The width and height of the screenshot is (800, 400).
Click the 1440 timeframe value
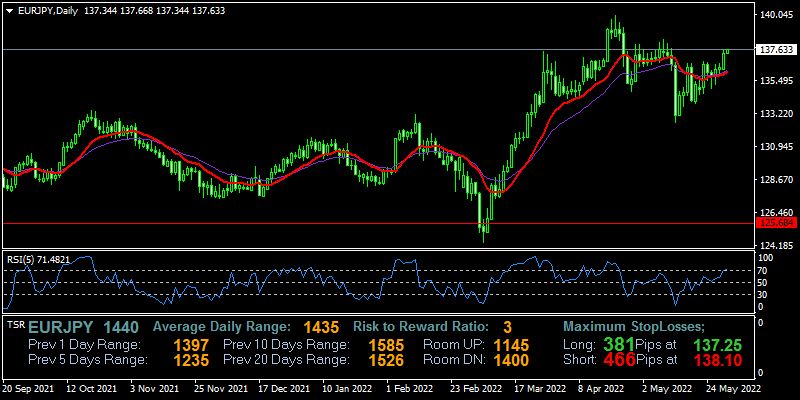pos(120,327)
